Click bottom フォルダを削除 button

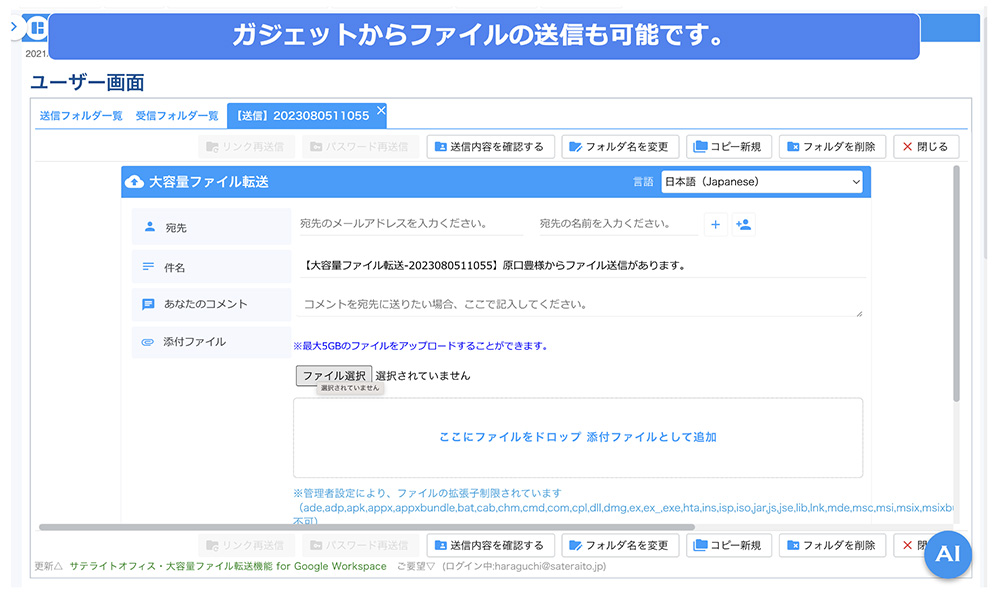pyautogui.click(x=832, y=545)
